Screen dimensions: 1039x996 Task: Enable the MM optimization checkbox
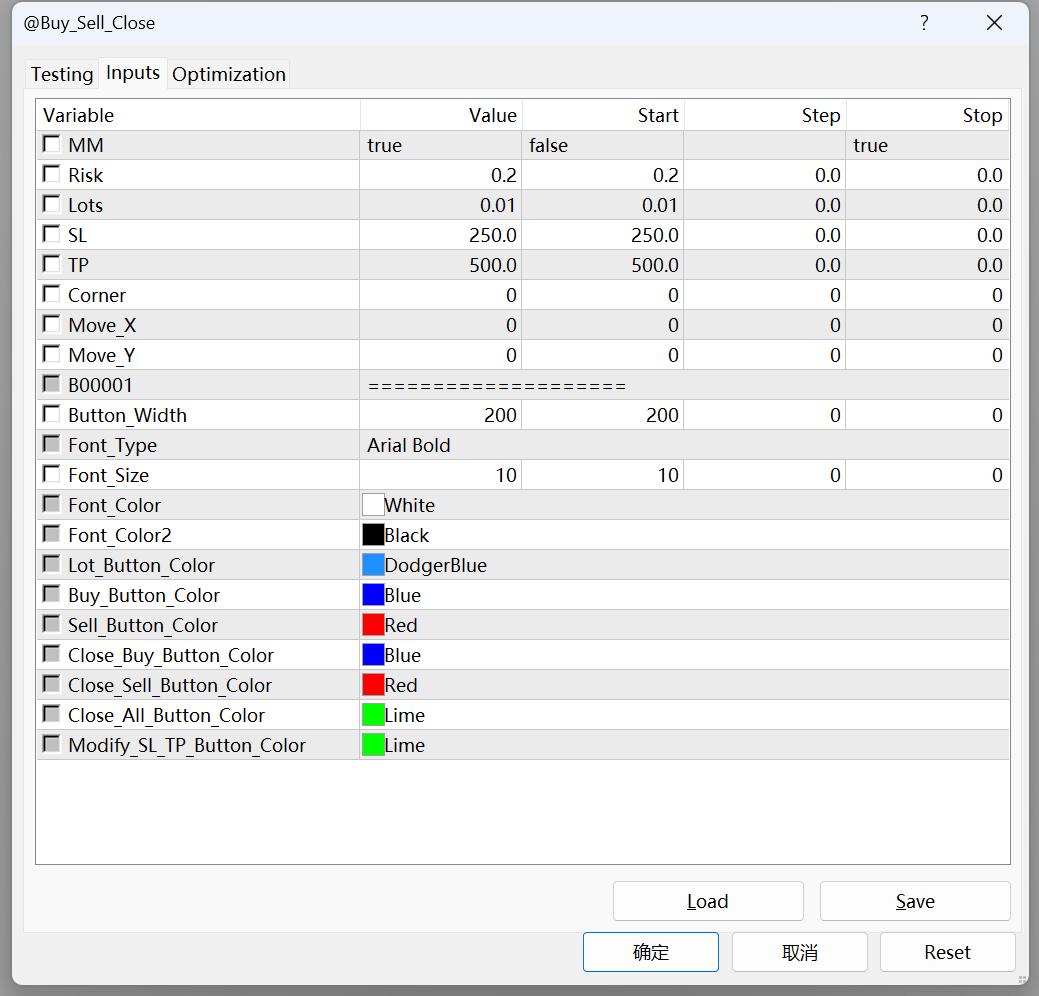point(51,145)
